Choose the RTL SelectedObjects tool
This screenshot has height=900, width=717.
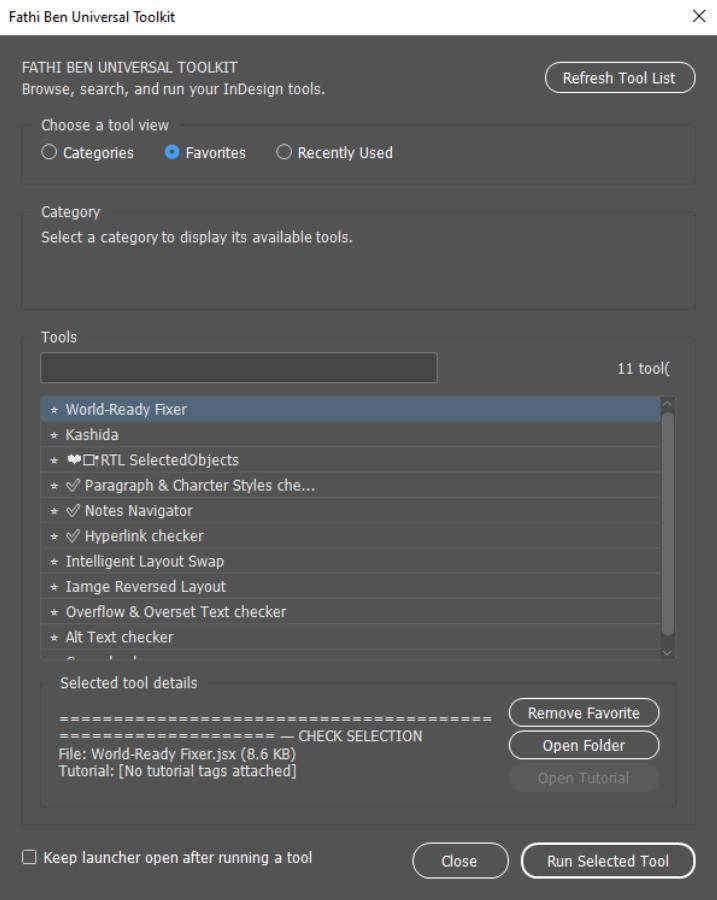[351, 460]
